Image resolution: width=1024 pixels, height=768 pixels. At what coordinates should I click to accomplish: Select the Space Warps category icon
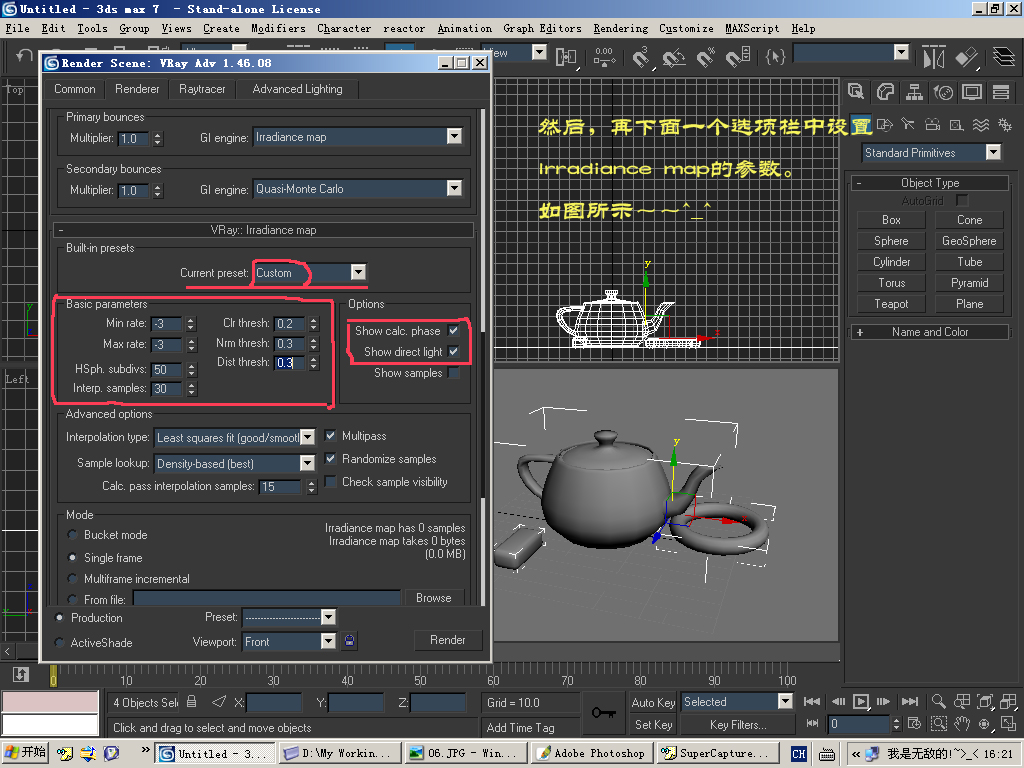tap(981, 124)
